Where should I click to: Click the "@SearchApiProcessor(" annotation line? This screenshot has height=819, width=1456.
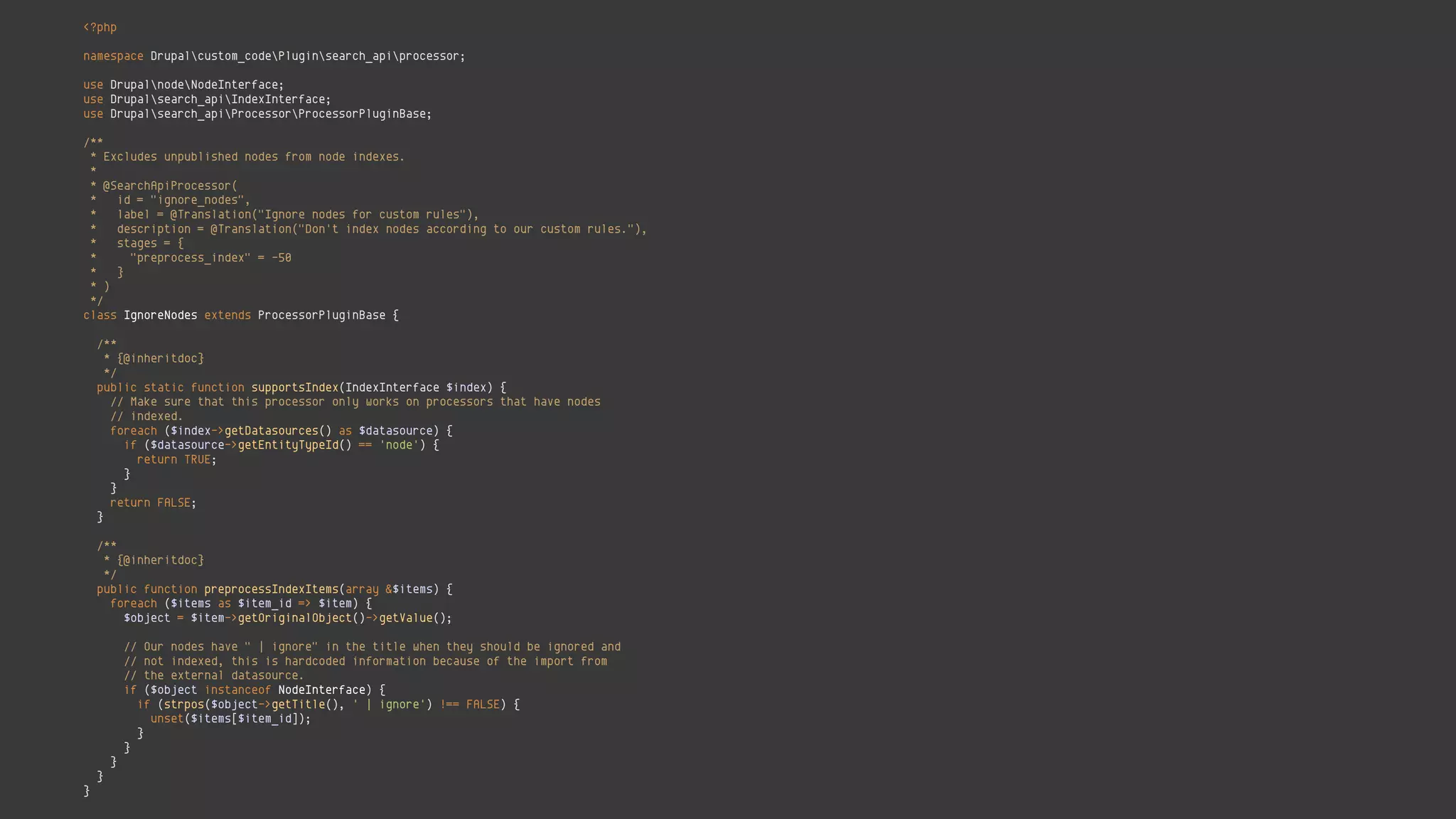(x=170, y=186)
